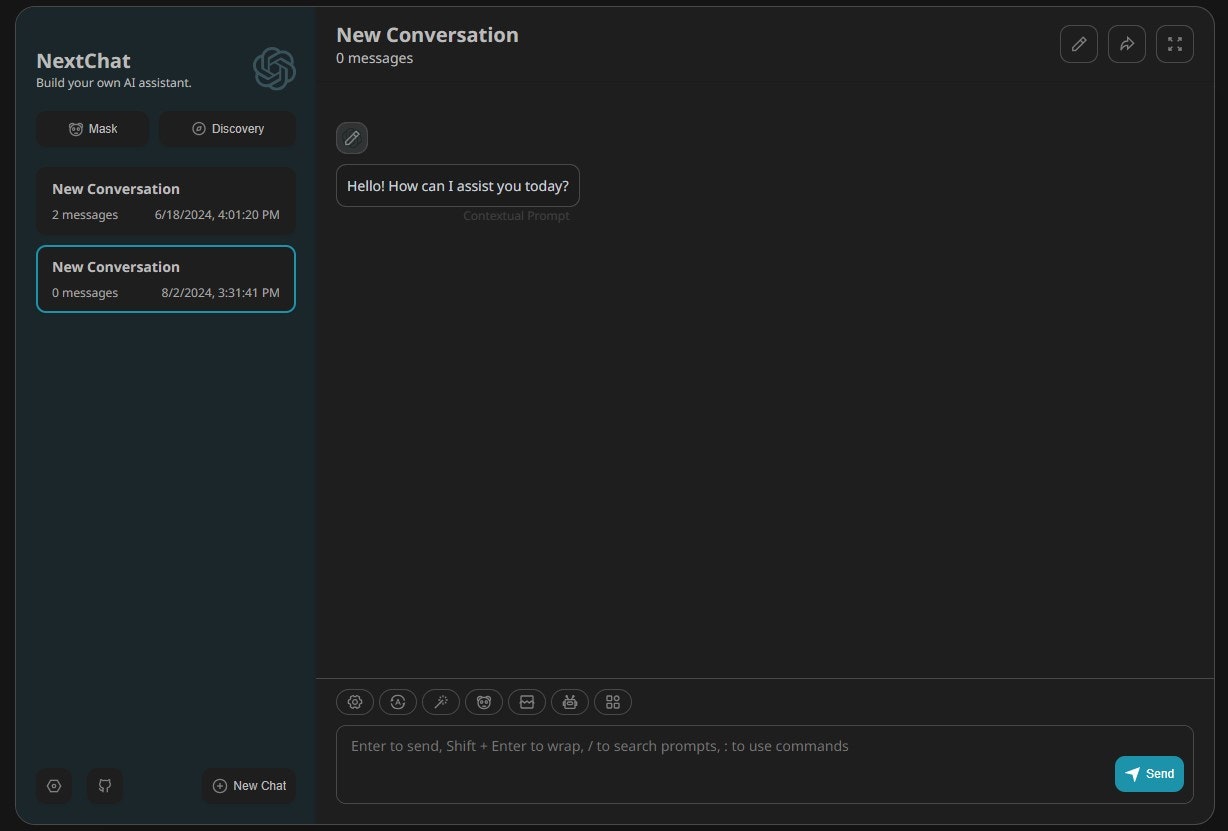This screenshot has width=1228, height=831.
Task: Expand the Contextual Prompt label
Action: 516,216
